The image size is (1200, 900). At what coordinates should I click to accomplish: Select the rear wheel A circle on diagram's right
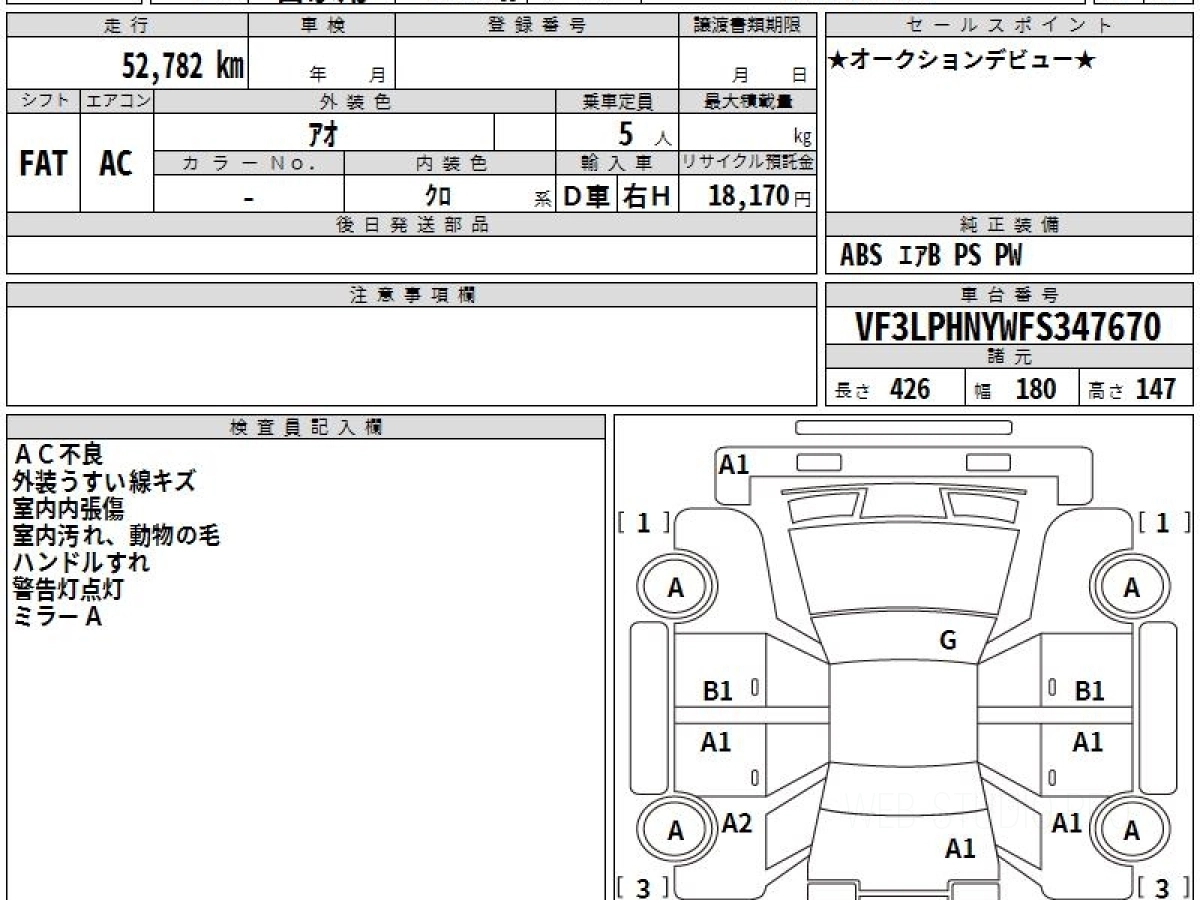[x=1131, y=830]
